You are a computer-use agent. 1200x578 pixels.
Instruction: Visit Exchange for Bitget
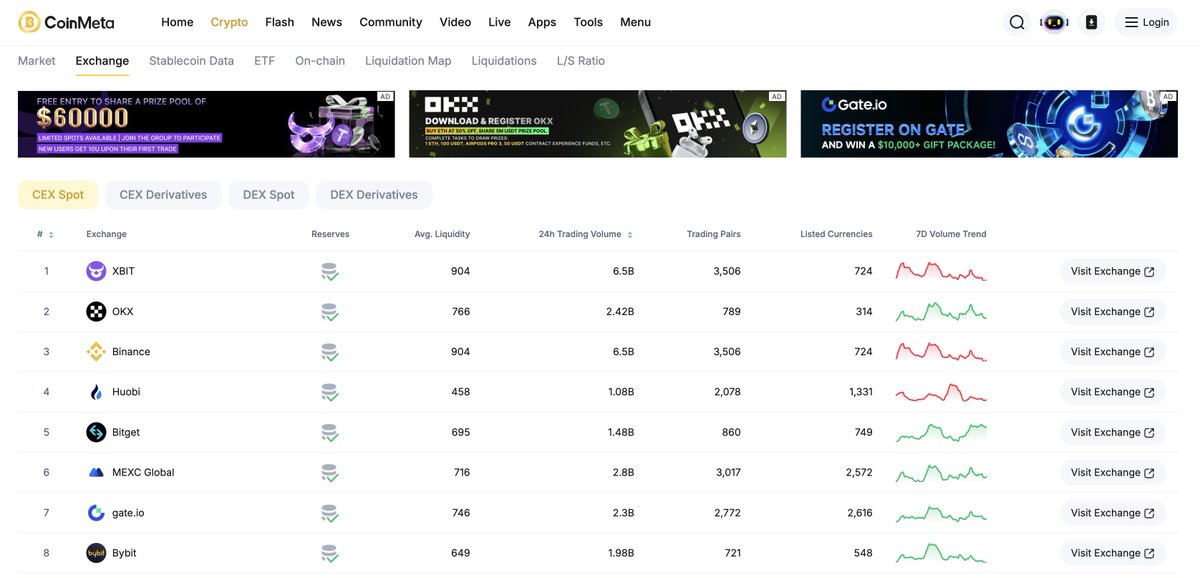click(x=1113, y=432)
